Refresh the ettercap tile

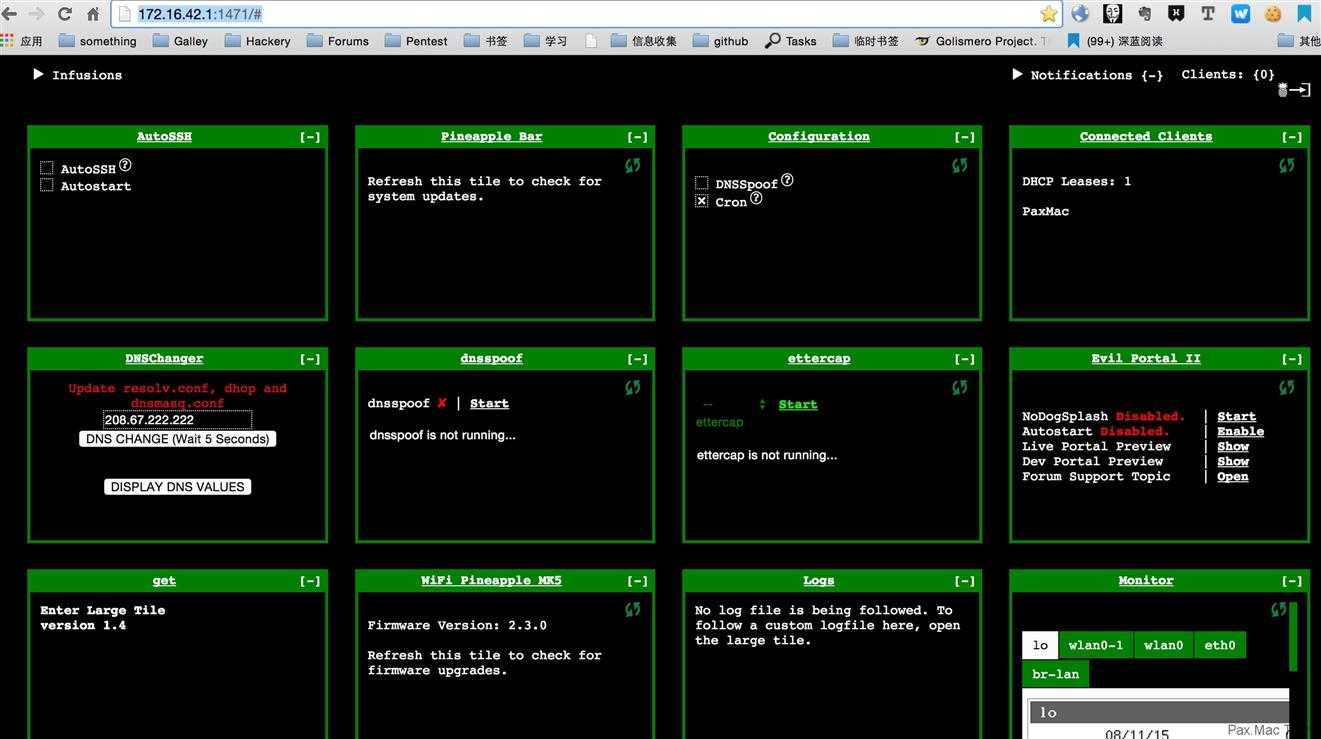tap(960, 387)
